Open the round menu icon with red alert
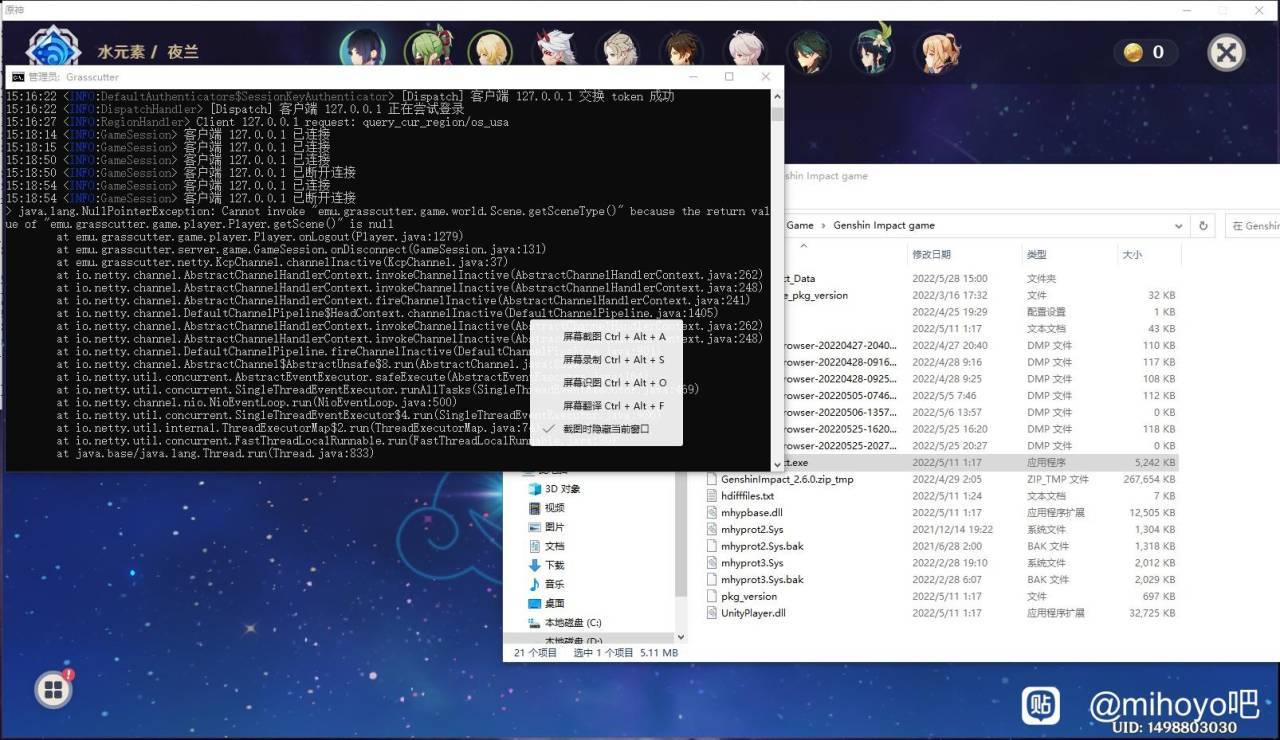This screenshot has height=740, width=1280. pos(53,690)
